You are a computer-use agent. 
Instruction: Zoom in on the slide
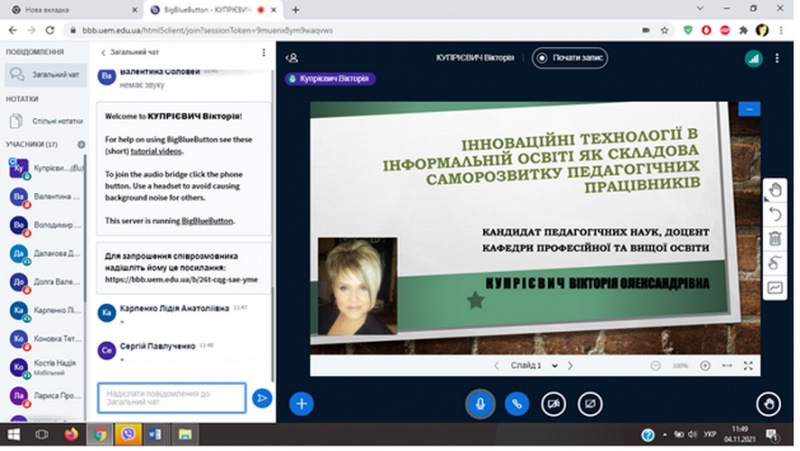tap(705, 365)
